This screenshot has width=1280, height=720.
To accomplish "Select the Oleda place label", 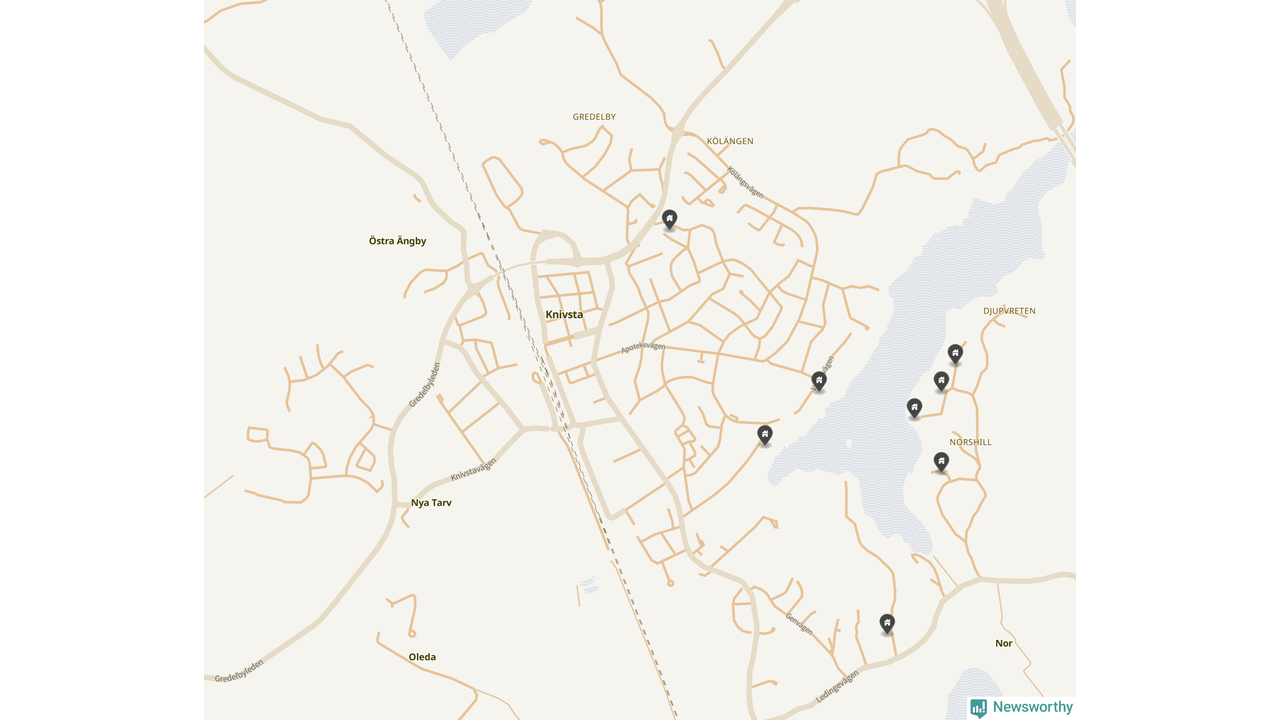I will (422, 657).
